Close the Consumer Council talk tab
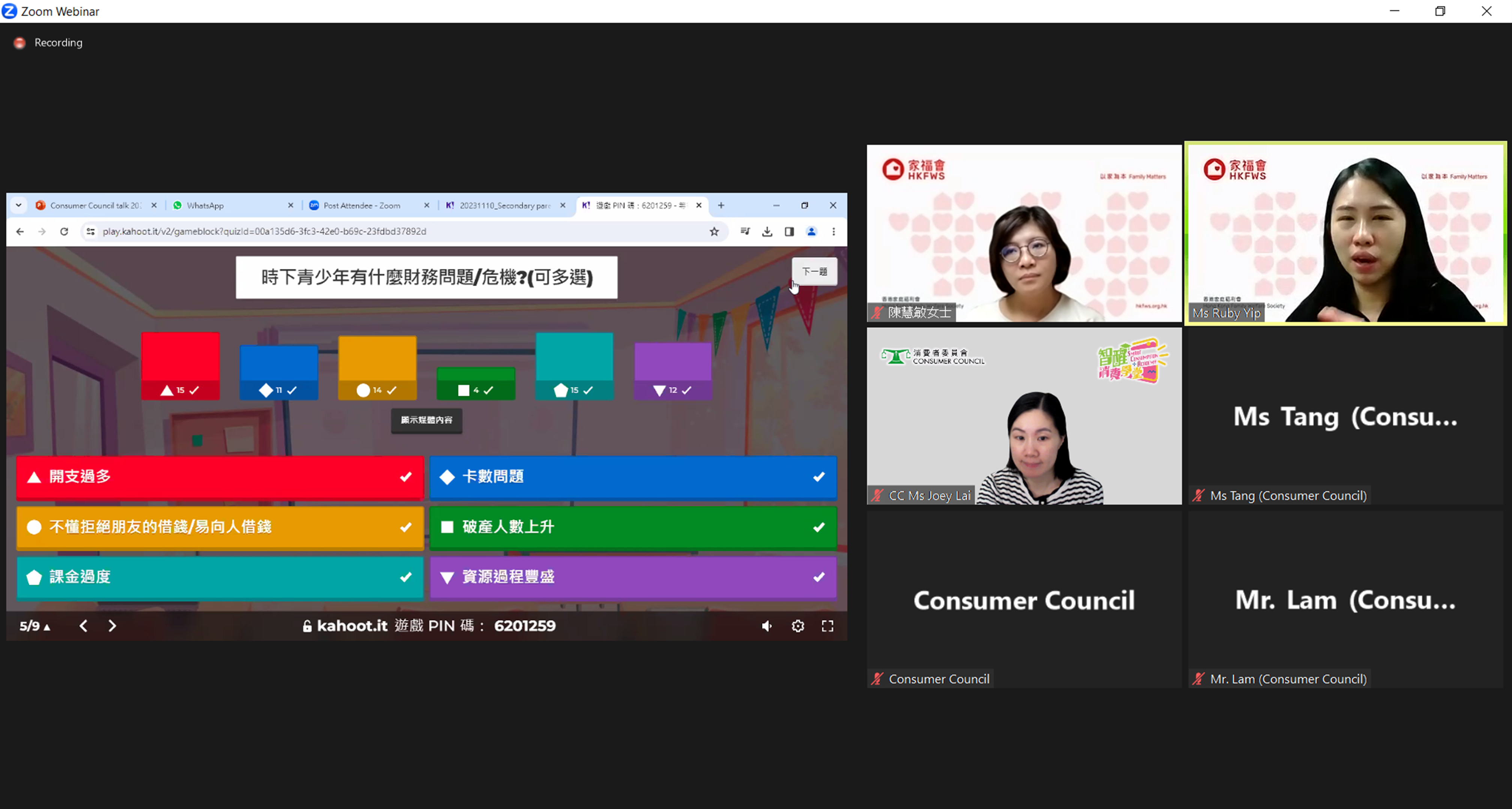 [x=154, y=205]
